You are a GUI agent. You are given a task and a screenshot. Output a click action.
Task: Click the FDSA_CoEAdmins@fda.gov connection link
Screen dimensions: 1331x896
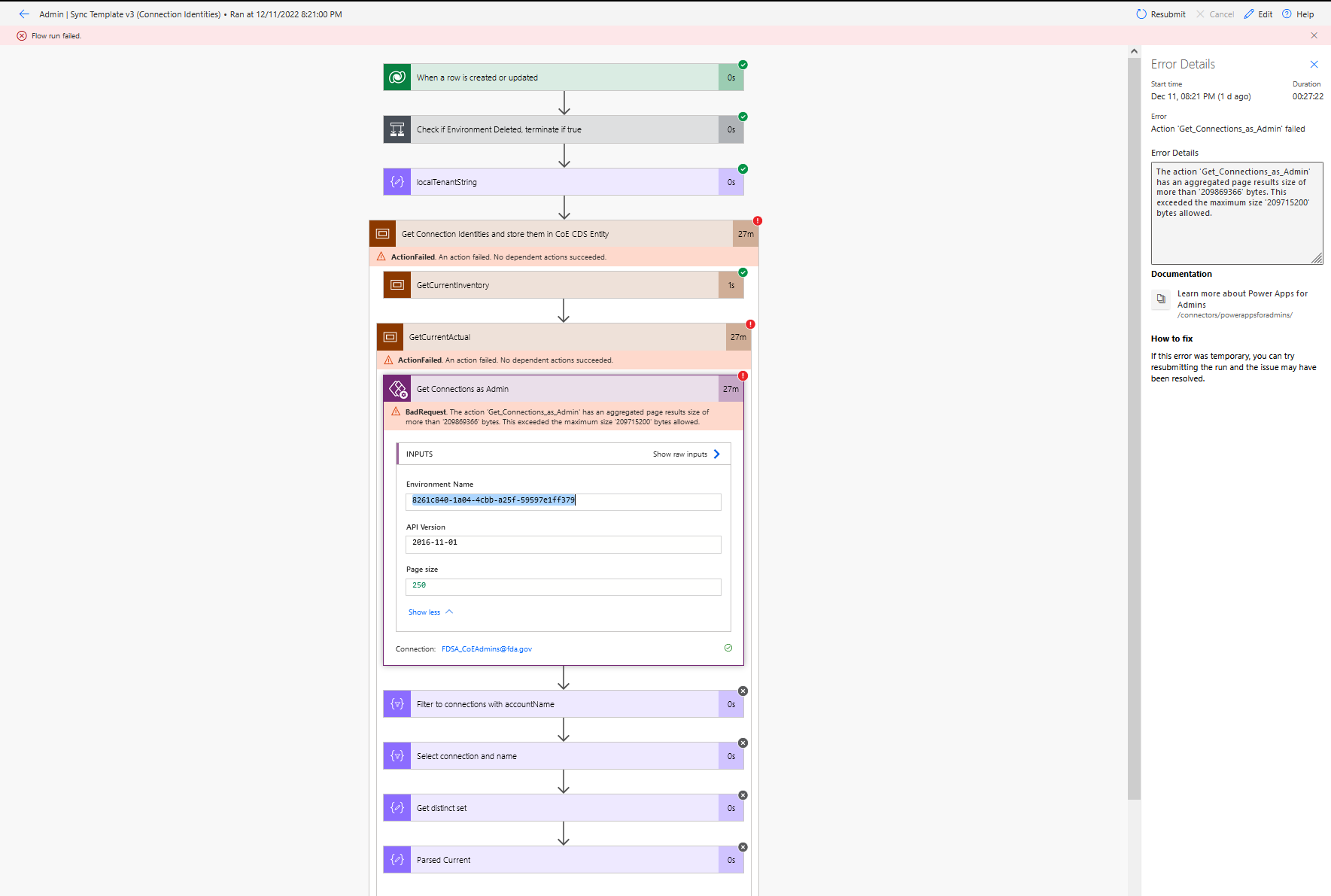pyautogui.click(x=486, y=648)
